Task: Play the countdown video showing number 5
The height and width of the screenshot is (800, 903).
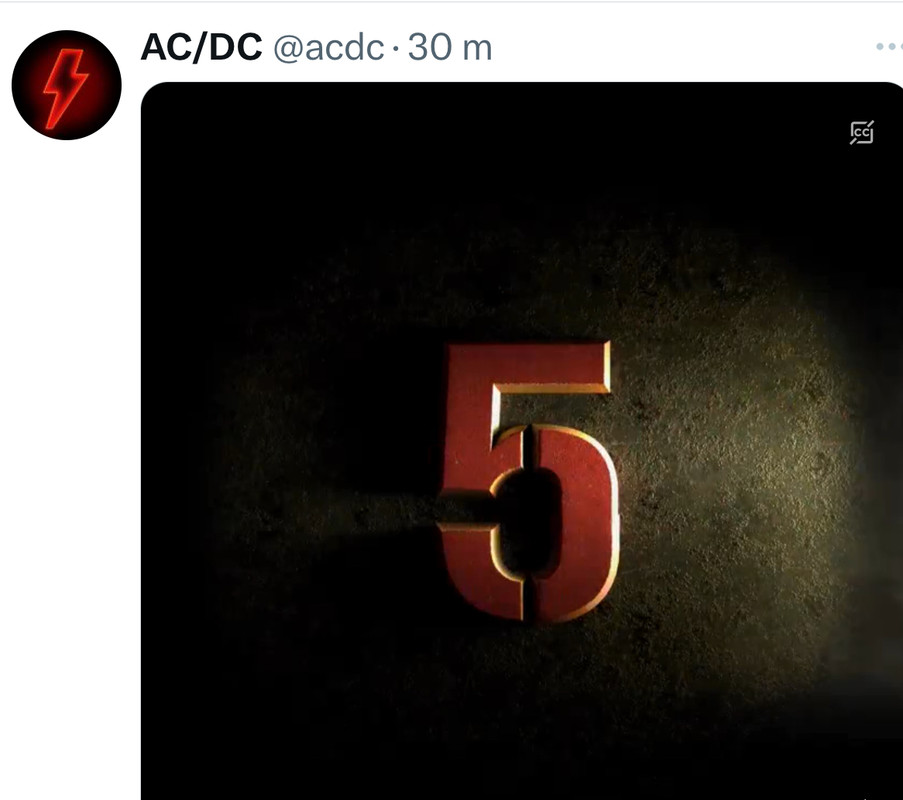Action: pyautogui.click(x=522, y=441)
